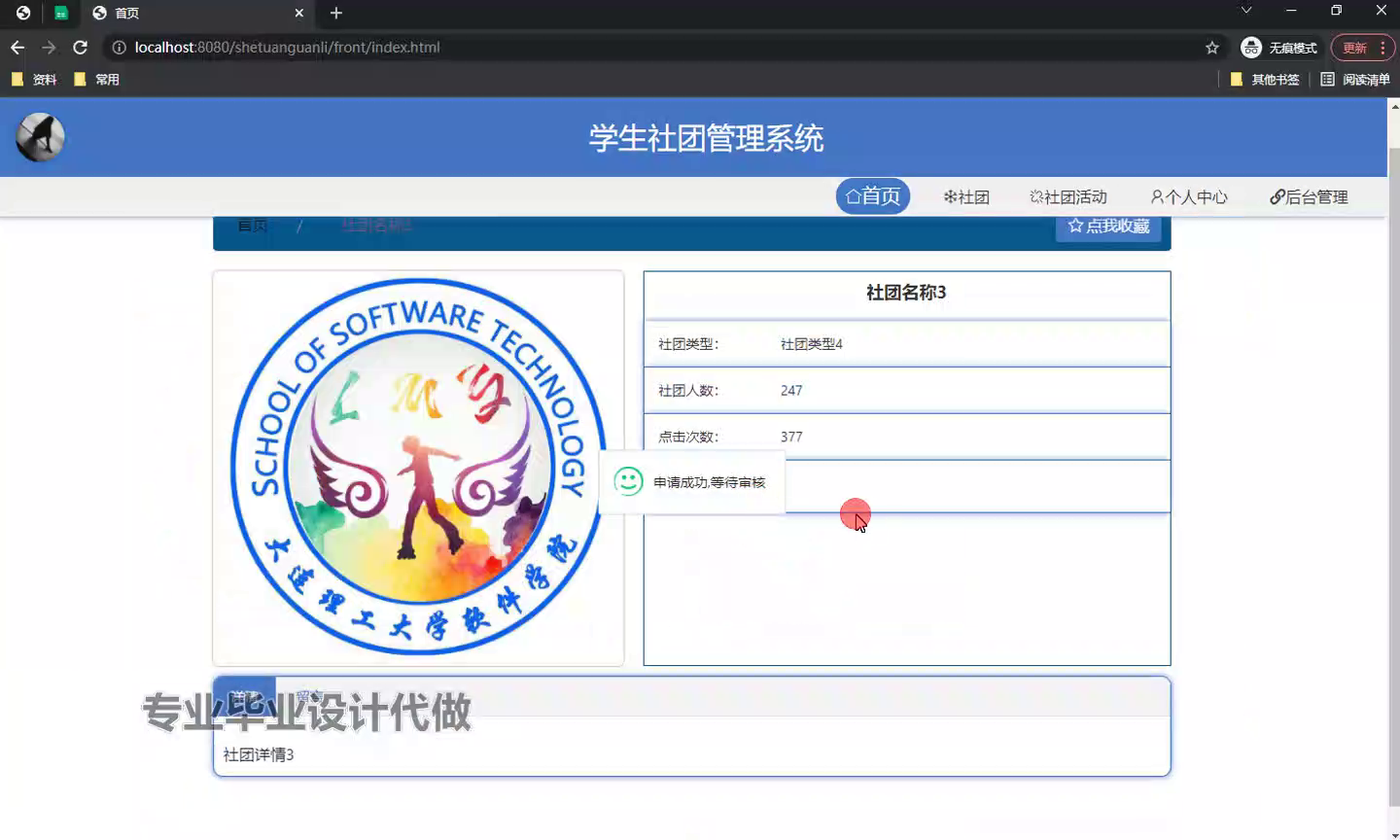The image size is (1400, 840).
Task: Click the click count value 377
Action: [791, 437]
